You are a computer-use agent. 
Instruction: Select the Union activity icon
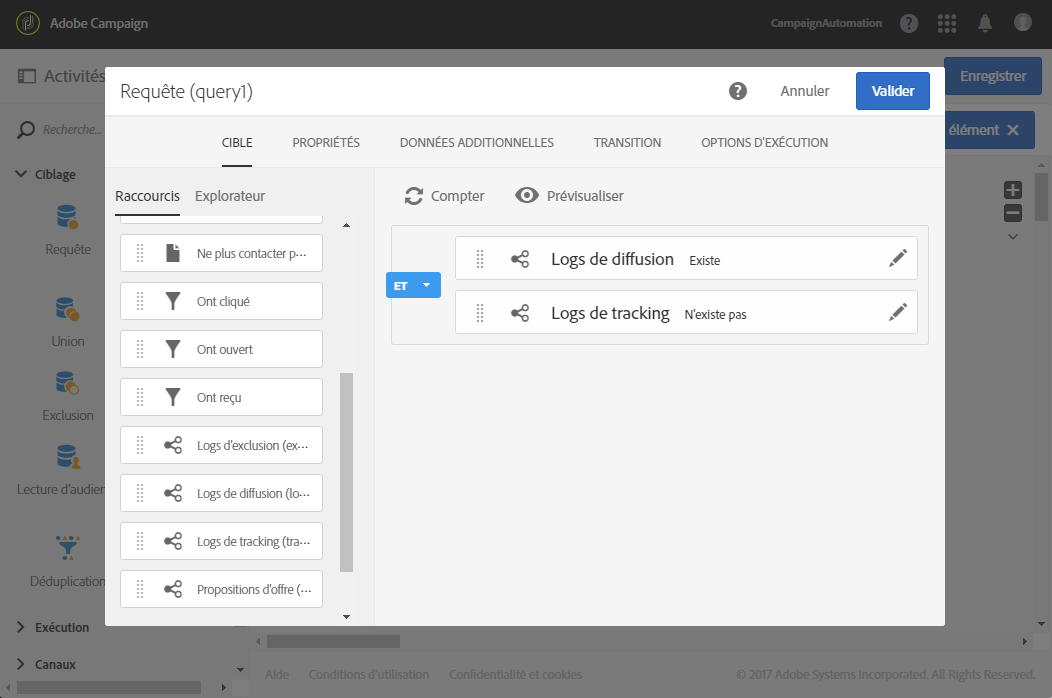pyautogui.click(x=67, y=309)
